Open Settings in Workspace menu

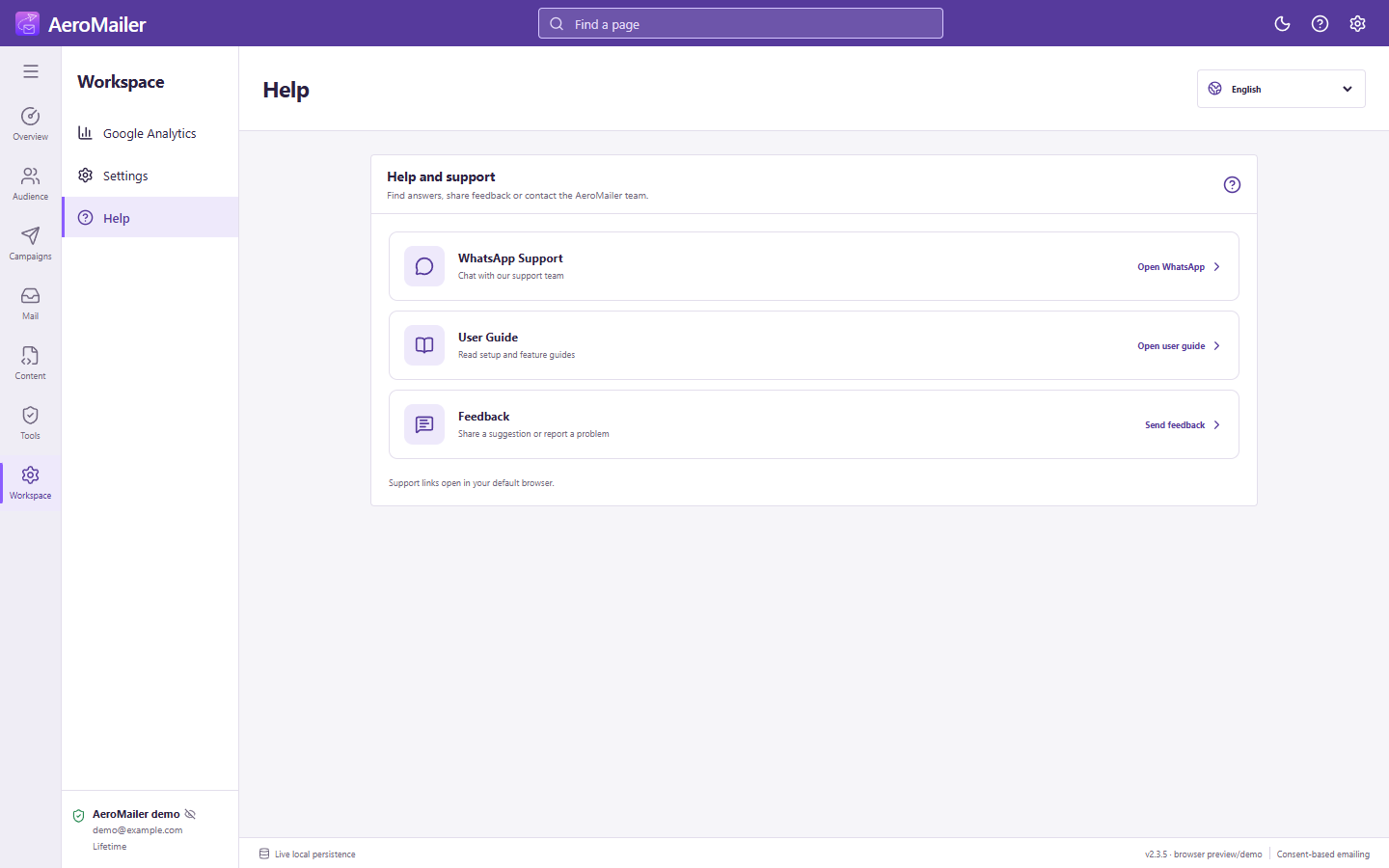[150, 176]
